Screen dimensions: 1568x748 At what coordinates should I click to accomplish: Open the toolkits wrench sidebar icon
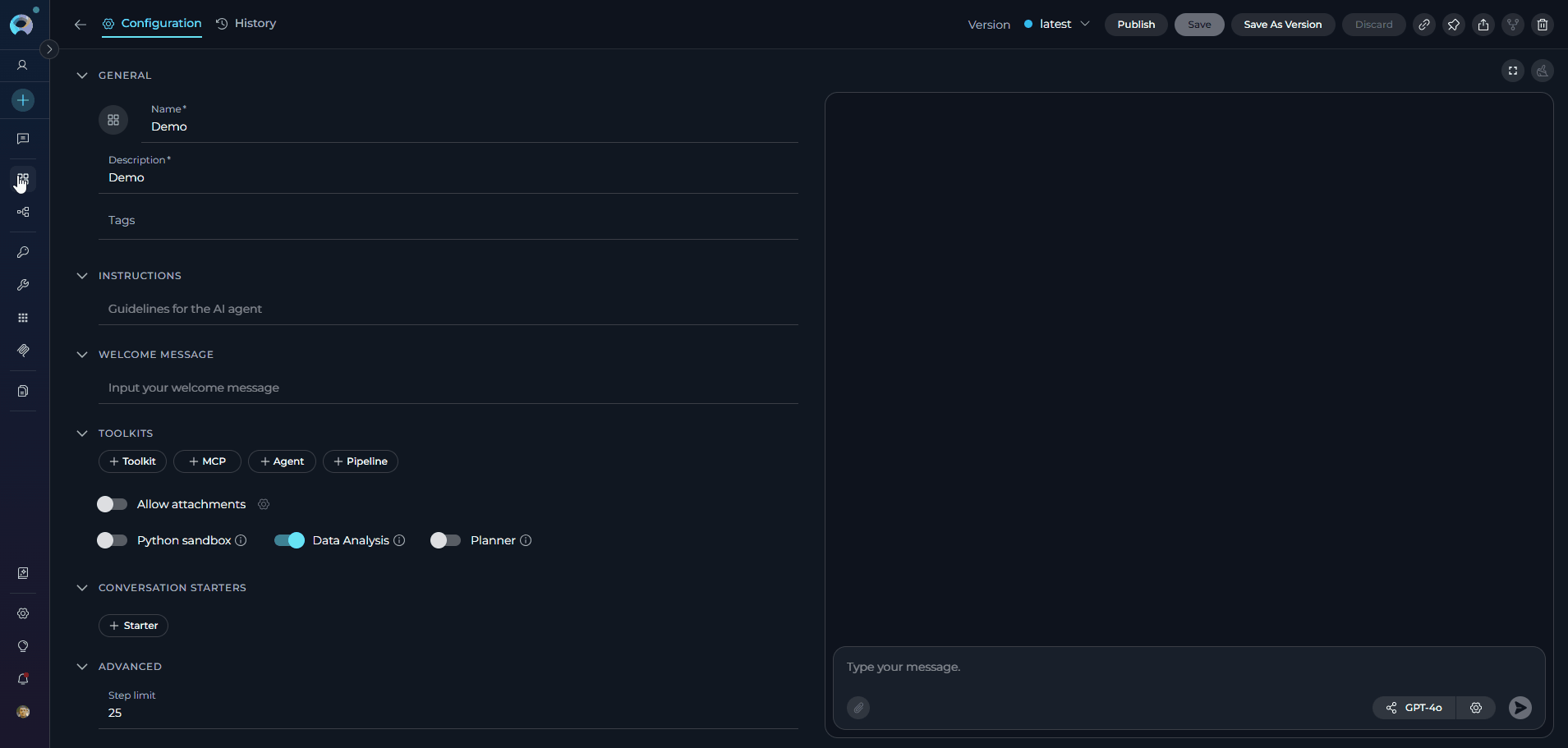point(23,285)
